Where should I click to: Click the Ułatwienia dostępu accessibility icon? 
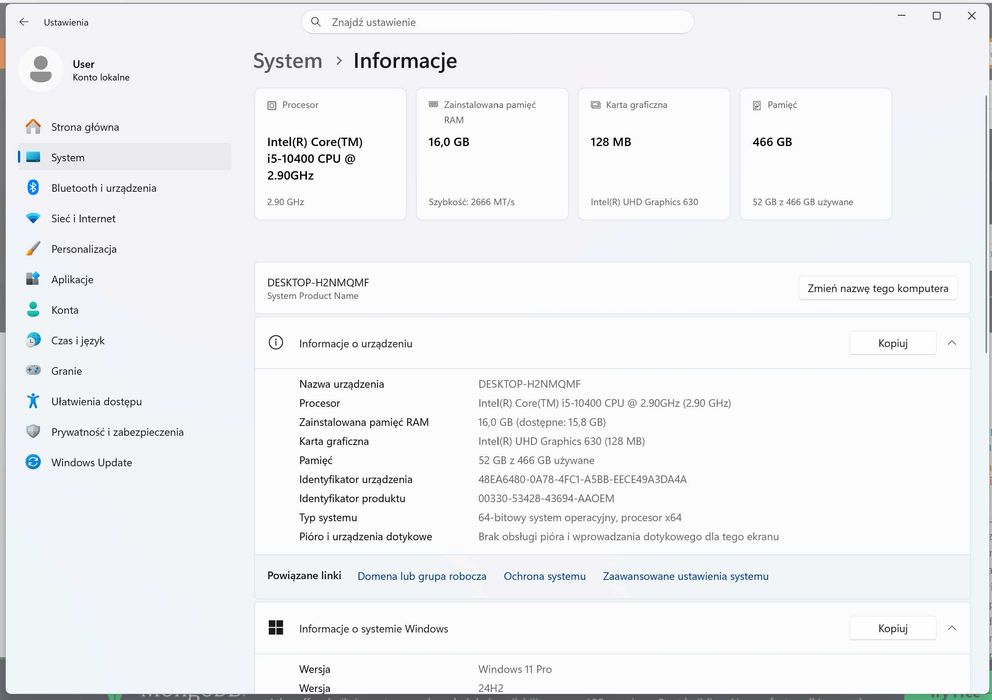click(33, 401)
